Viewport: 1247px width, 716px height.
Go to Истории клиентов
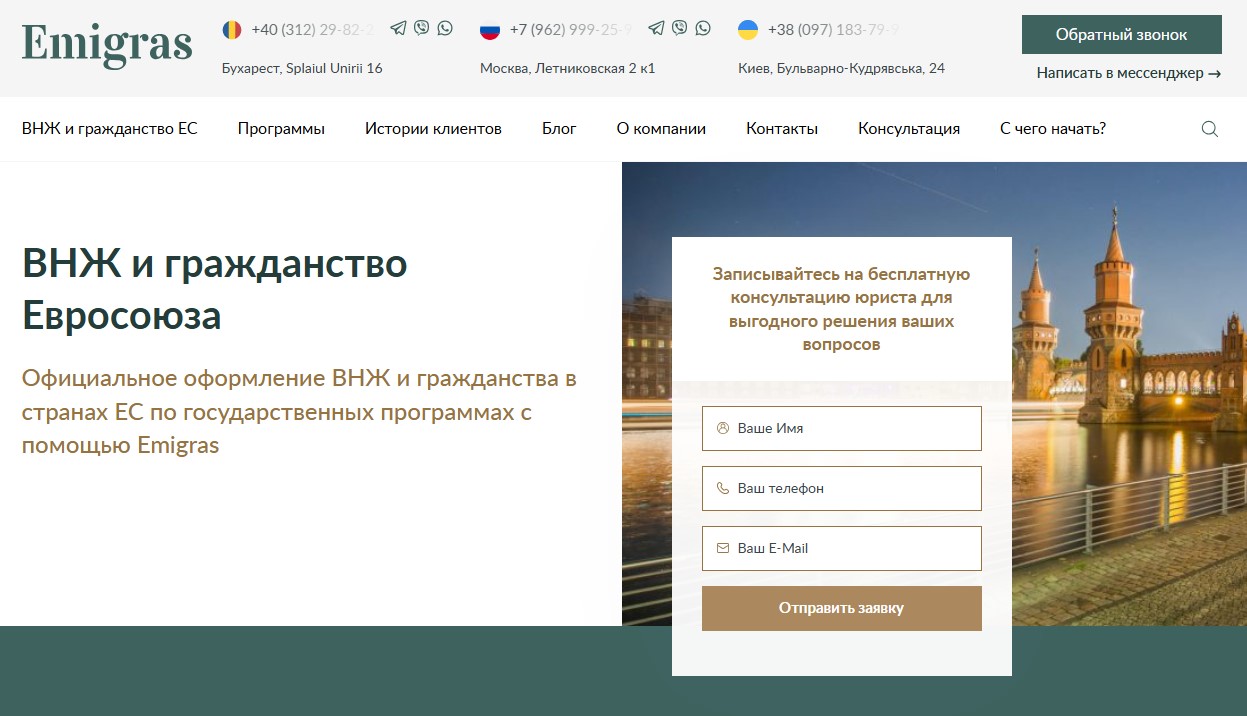pos(433,129)
